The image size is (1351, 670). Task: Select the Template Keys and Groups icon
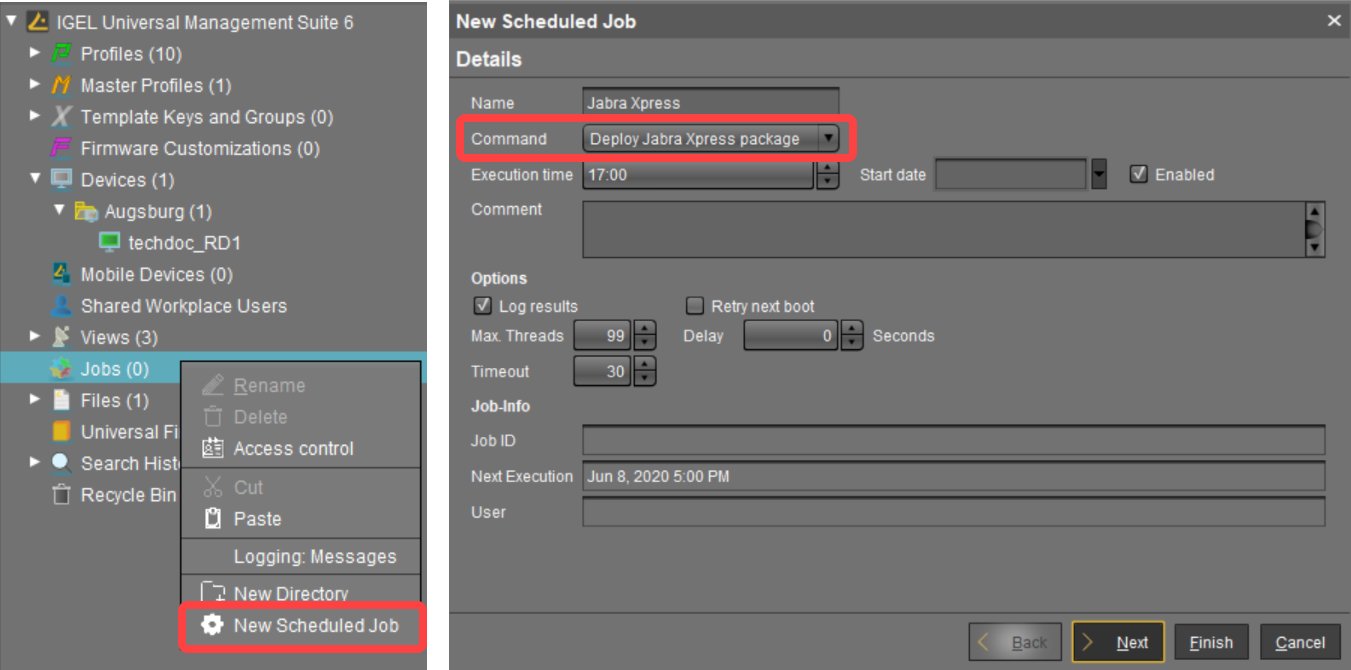pyautogui.click(x=62, y=117)
